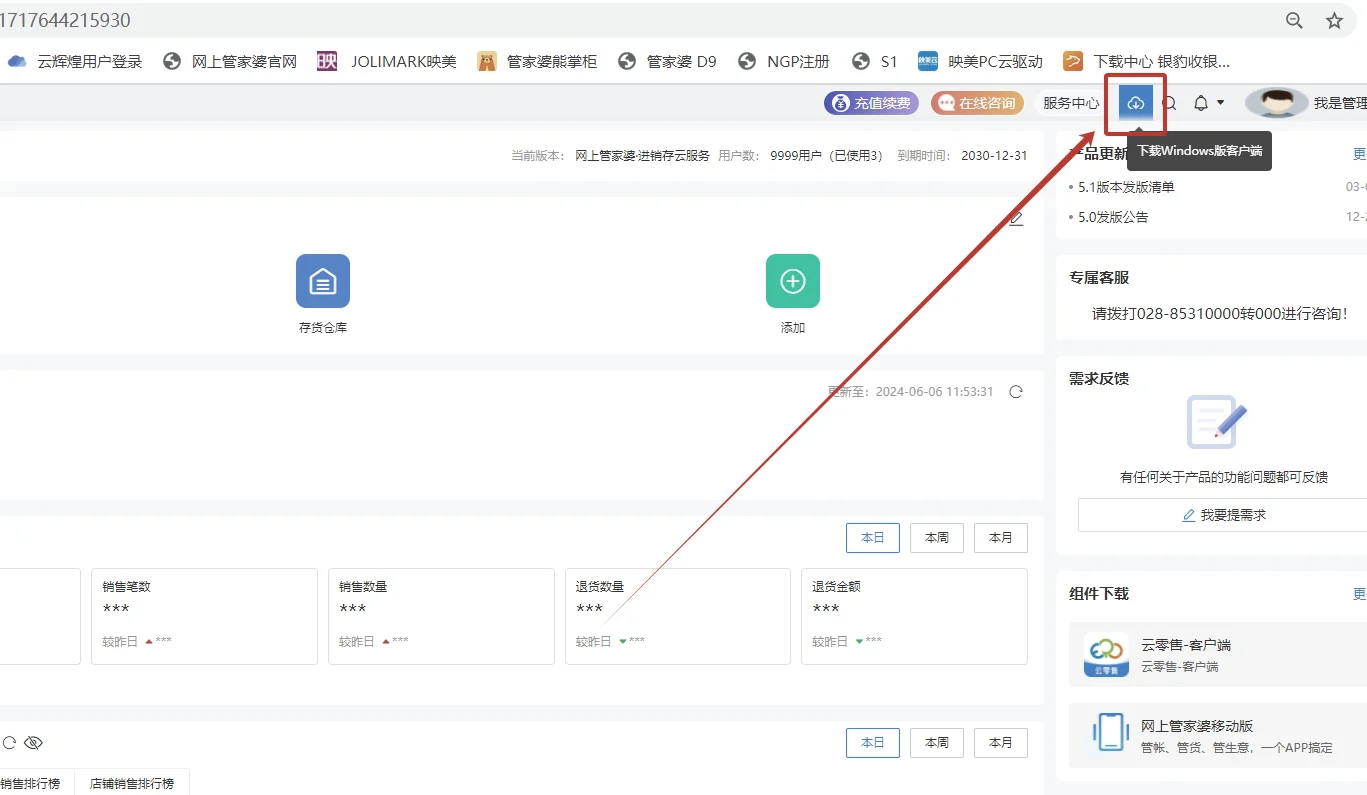Select 本月 in the ranking section
Image resolution: width=1367 pixels, height=795 pixels.
[1001, 743]
